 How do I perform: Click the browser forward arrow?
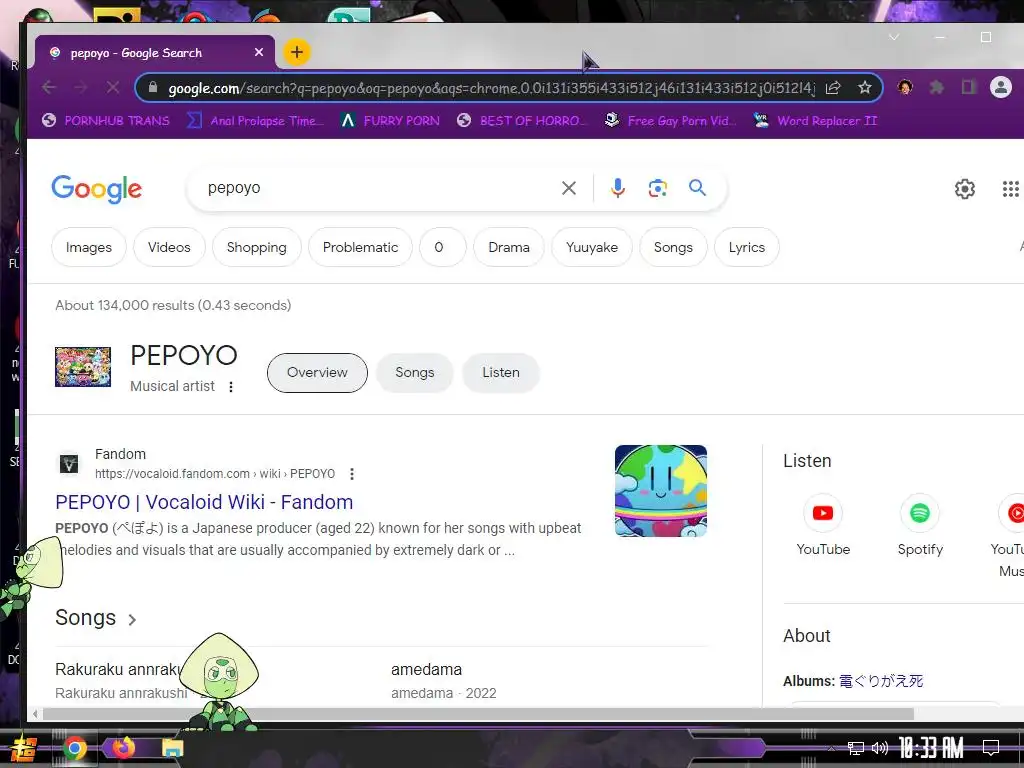[80, 88]
